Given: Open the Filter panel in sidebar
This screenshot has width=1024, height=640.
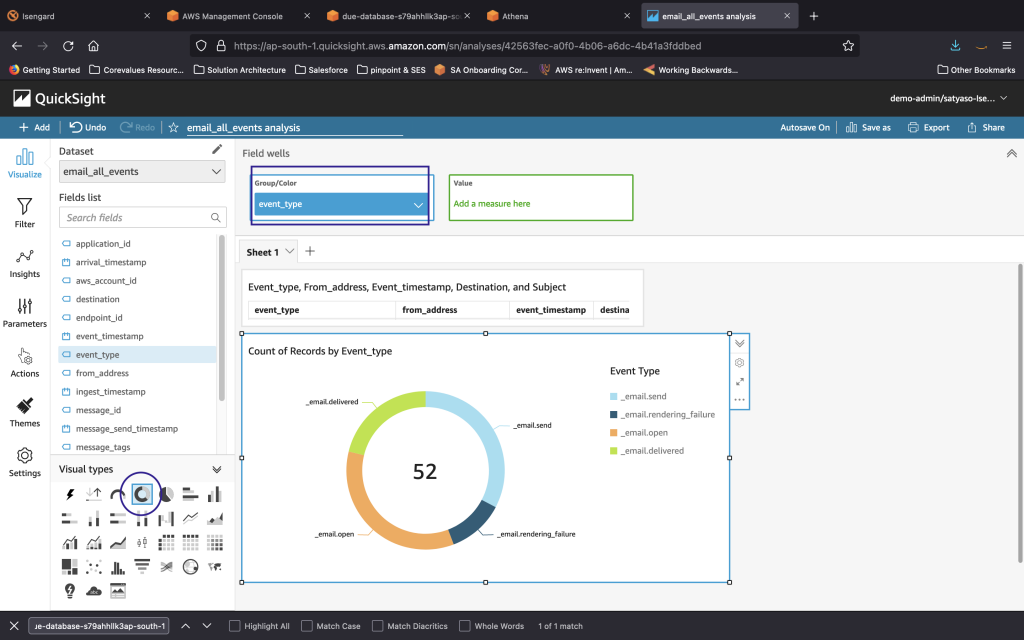Looking at the screenshot, I should pyautogui.click(x=25, y=212).
